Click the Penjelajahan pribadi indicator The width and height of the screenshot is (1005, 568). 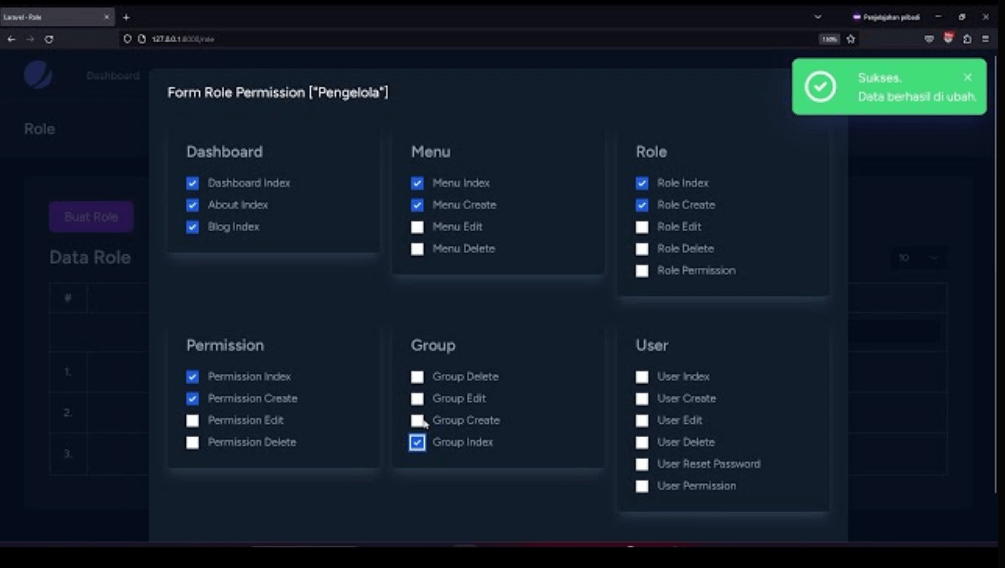pyautogui.click(x=887, y=17)
